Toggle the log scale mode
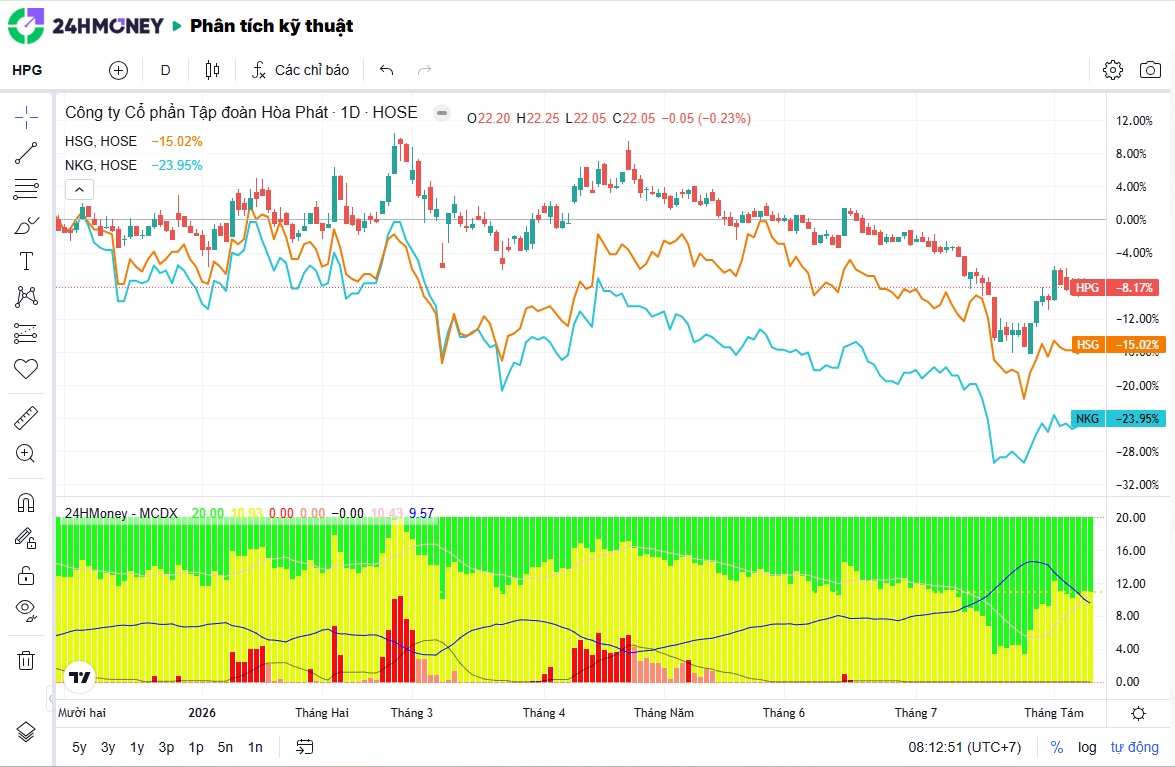The image size is (1175, 767). coord(1087,748)
